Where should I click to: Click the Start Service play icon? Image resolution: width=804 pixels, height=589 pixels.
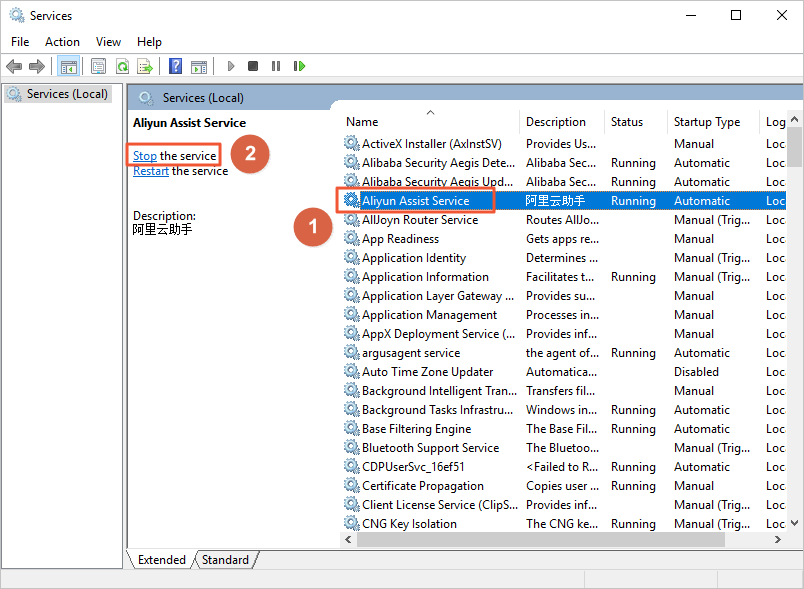[x=231, y=66]
